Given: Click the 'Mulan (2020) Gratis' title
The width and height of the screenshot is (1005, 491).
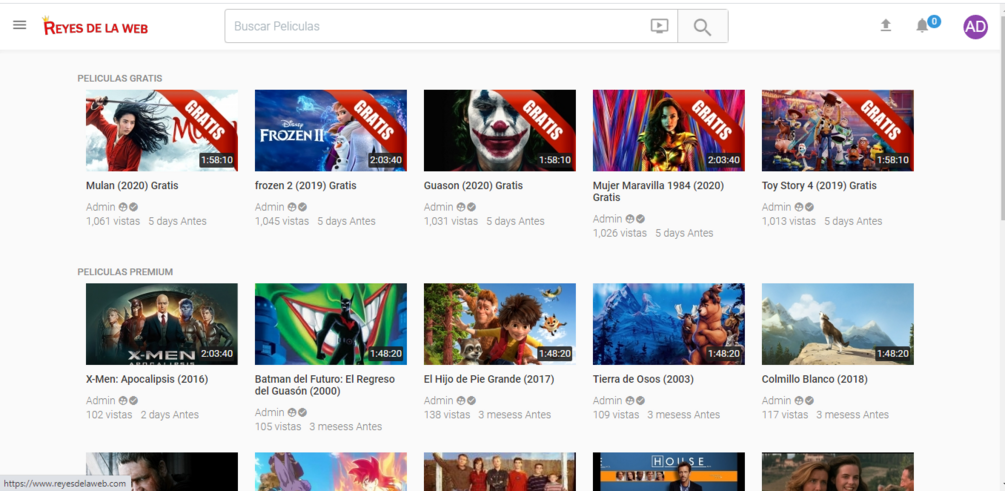Looking at the screenshot, I should click(132, 185).
